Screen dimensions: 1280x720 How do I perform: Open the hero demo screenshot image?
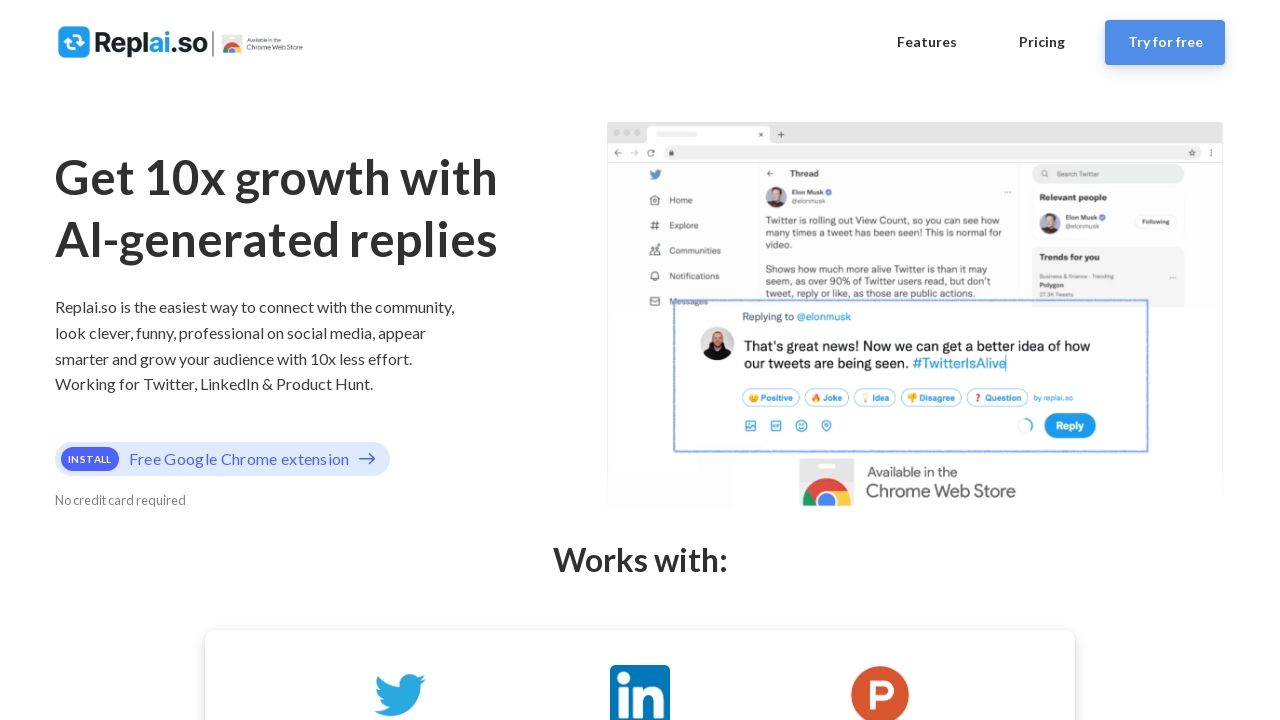coord(915,314)
